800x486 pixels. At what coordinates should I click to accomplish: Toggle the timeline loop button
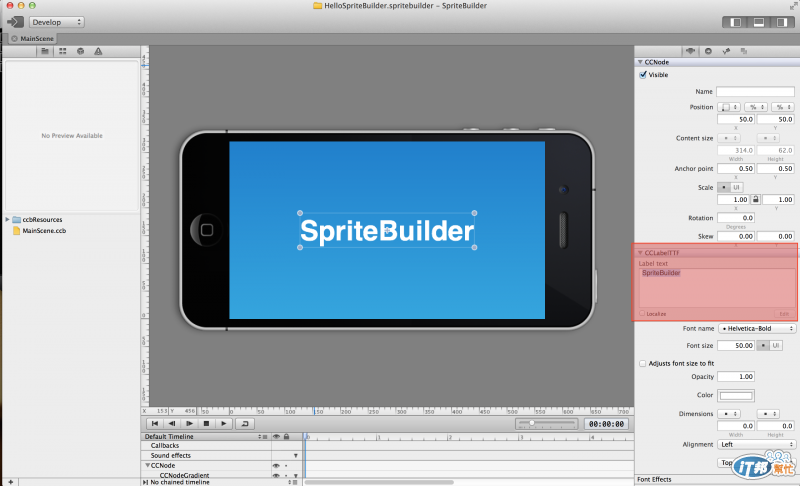coord(245,423)
